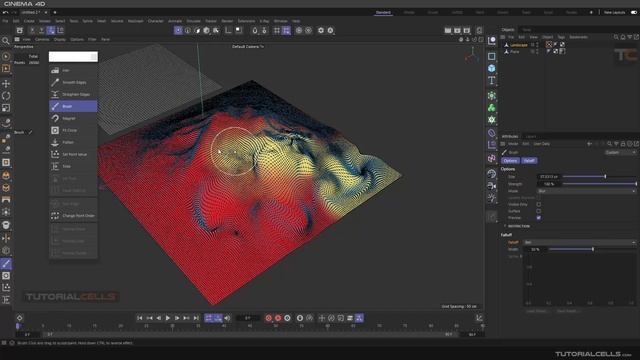Select the Move tool in left toolbar
640x360 pixels.
(x=6, y=83)
